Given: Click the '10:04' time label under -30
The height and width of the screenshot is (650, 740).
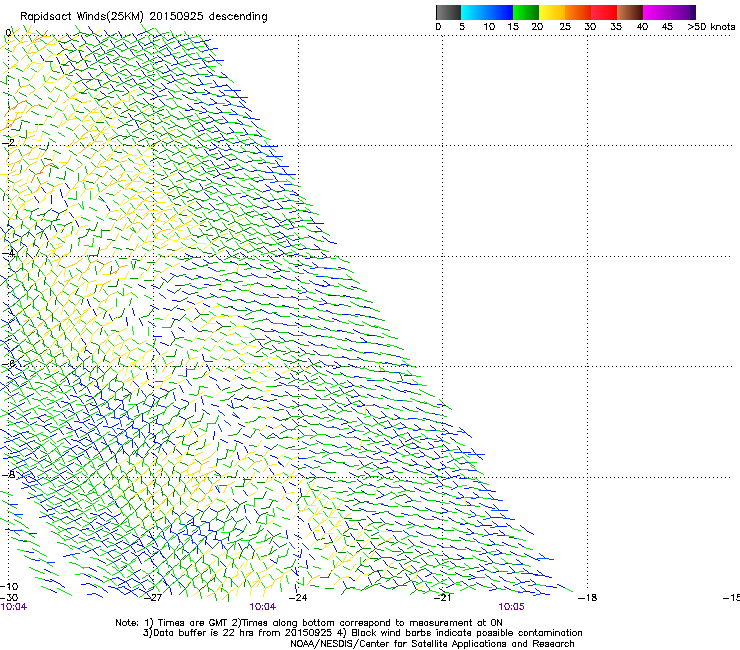Looking at the screenshot, I should coord(14,607).
